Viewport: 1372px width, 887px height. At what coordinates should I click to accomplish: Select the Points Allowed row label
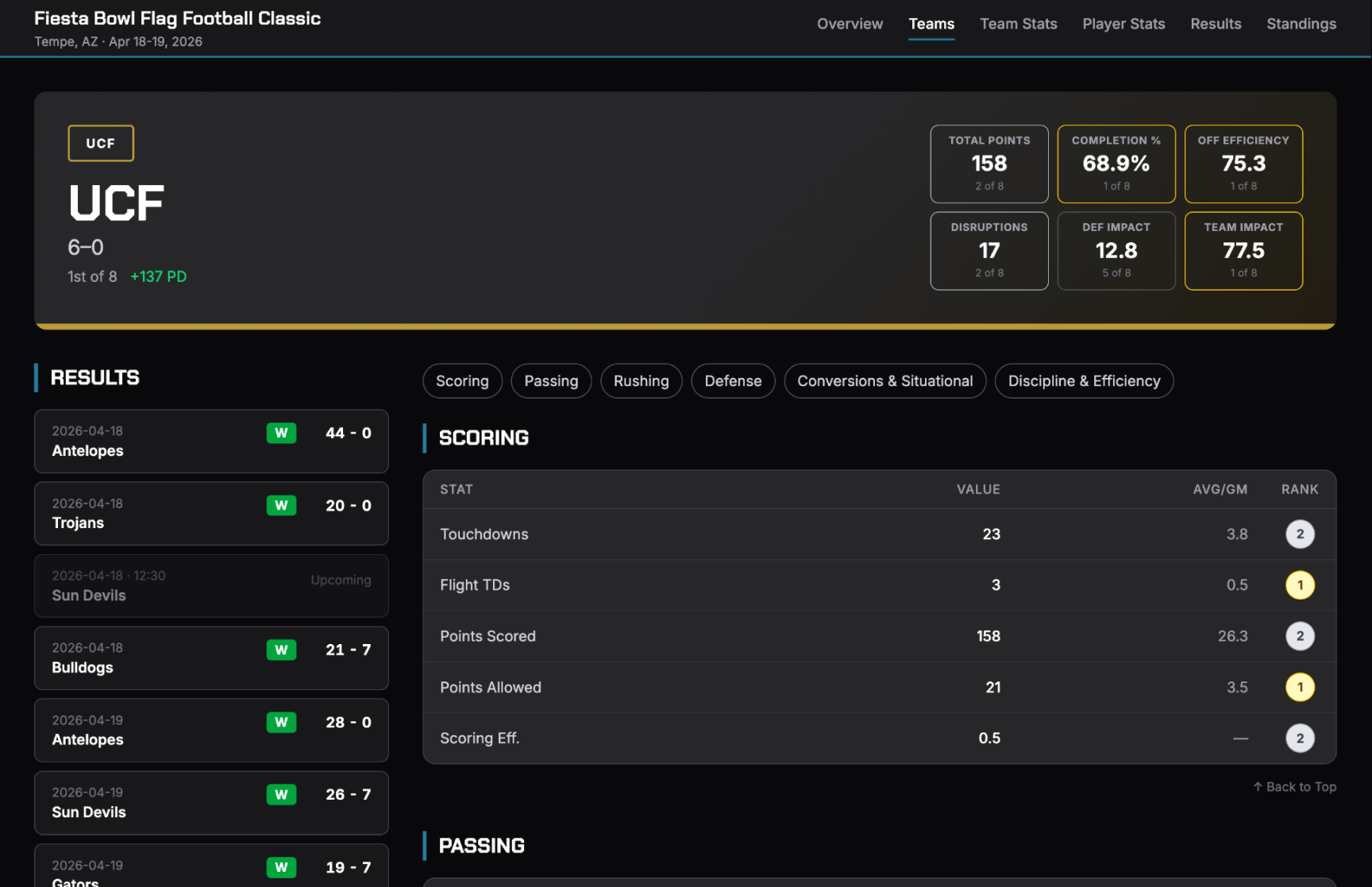(491, 688)
